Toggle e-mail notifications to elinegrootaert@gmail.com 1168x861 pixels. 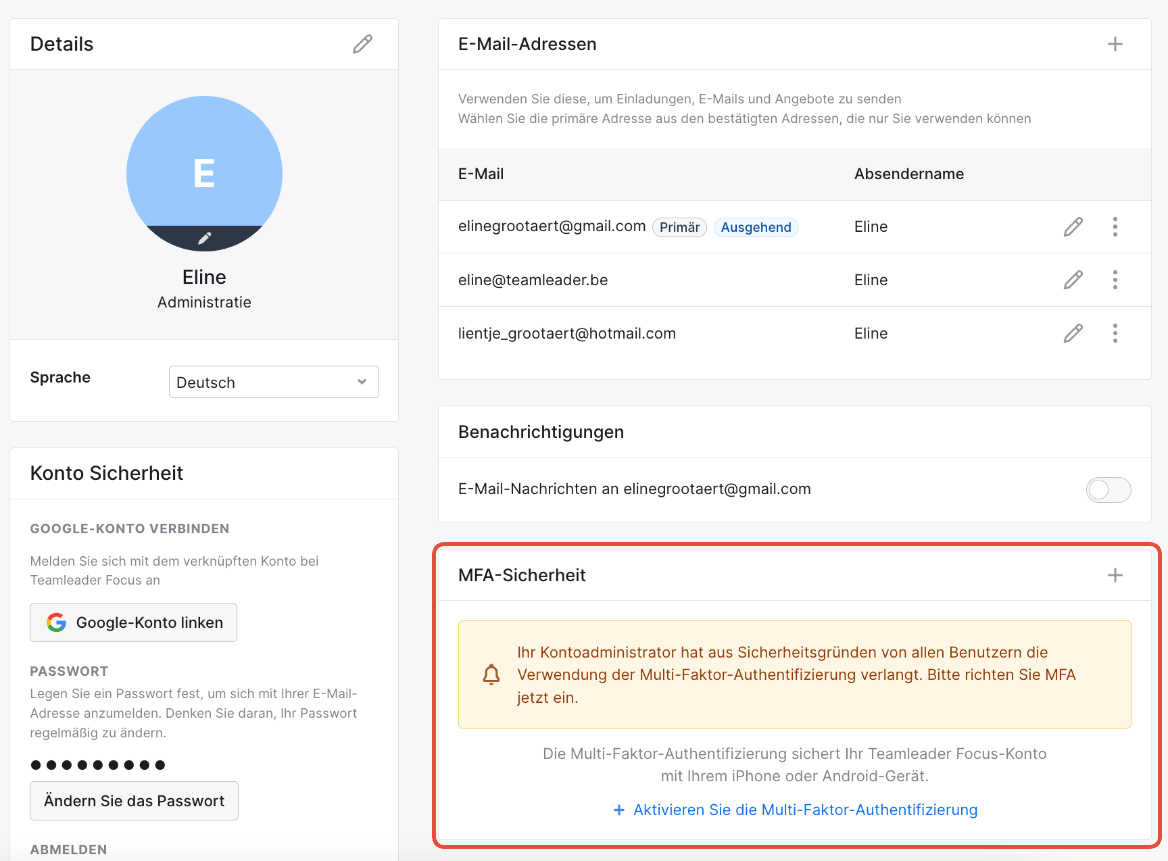click(x=1108, y=490)
